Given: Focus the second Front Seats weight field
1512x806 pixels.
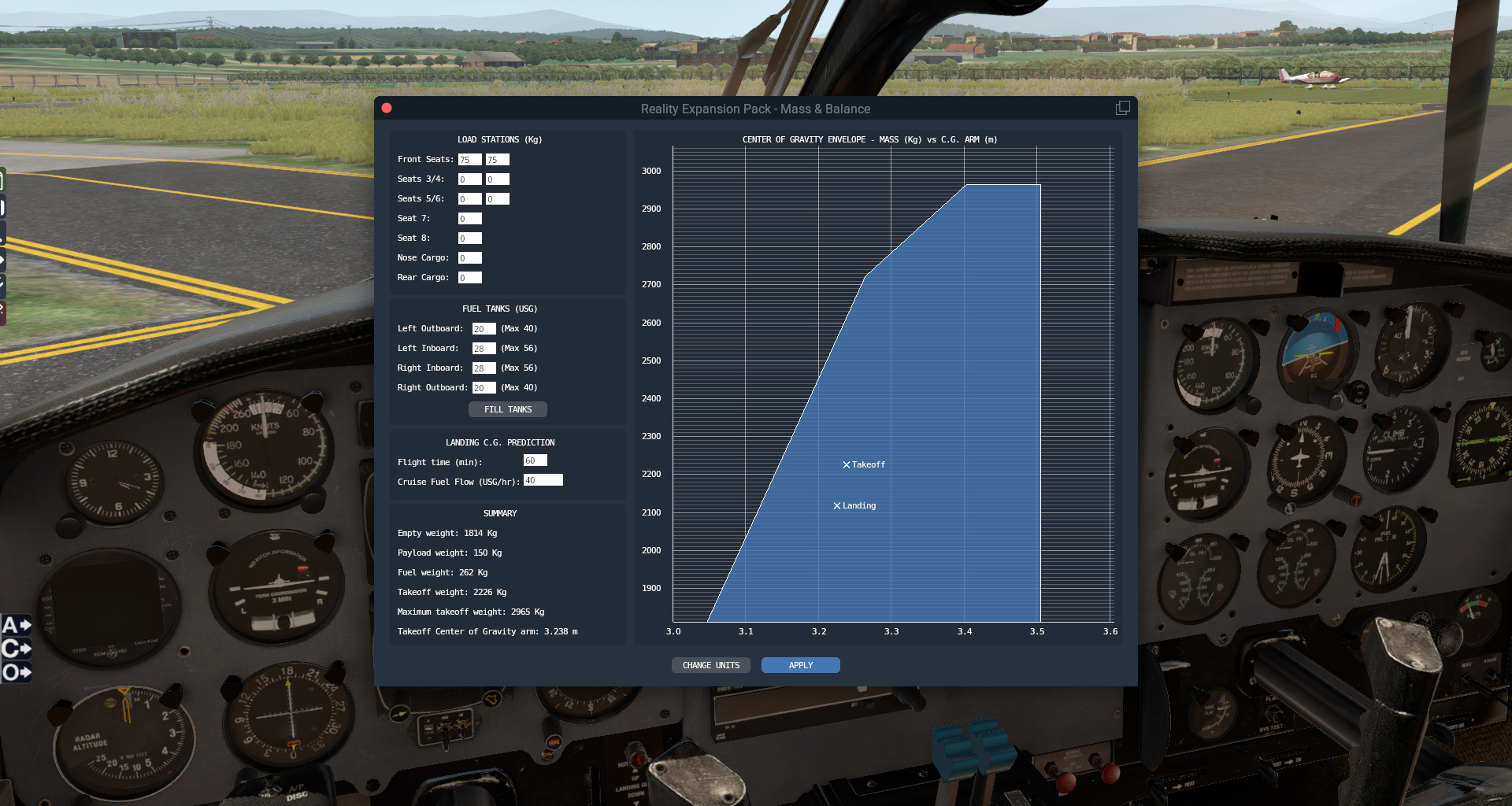Looking at the screenshot, I should (498, 160).
